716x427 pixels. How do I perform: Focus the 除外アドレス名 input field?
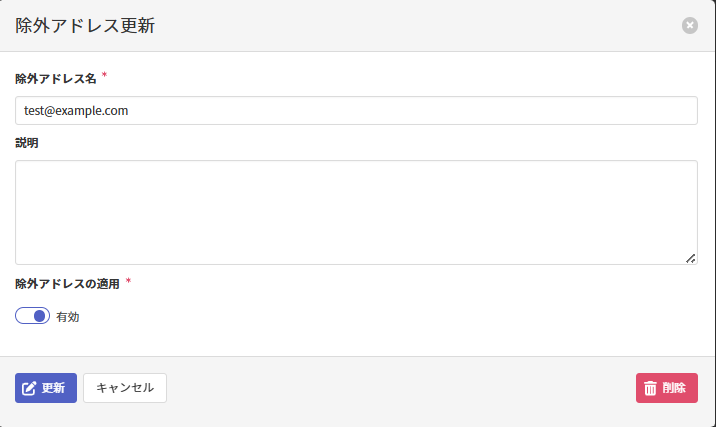point(400,111)
